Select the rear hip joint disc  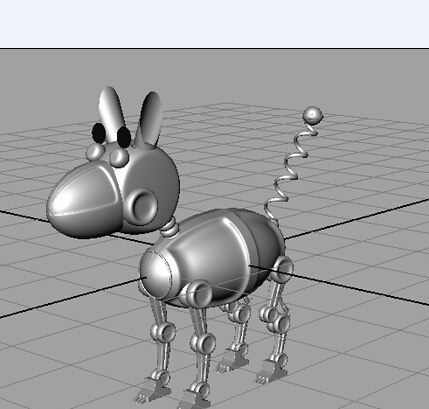click(x=282, y=269)
